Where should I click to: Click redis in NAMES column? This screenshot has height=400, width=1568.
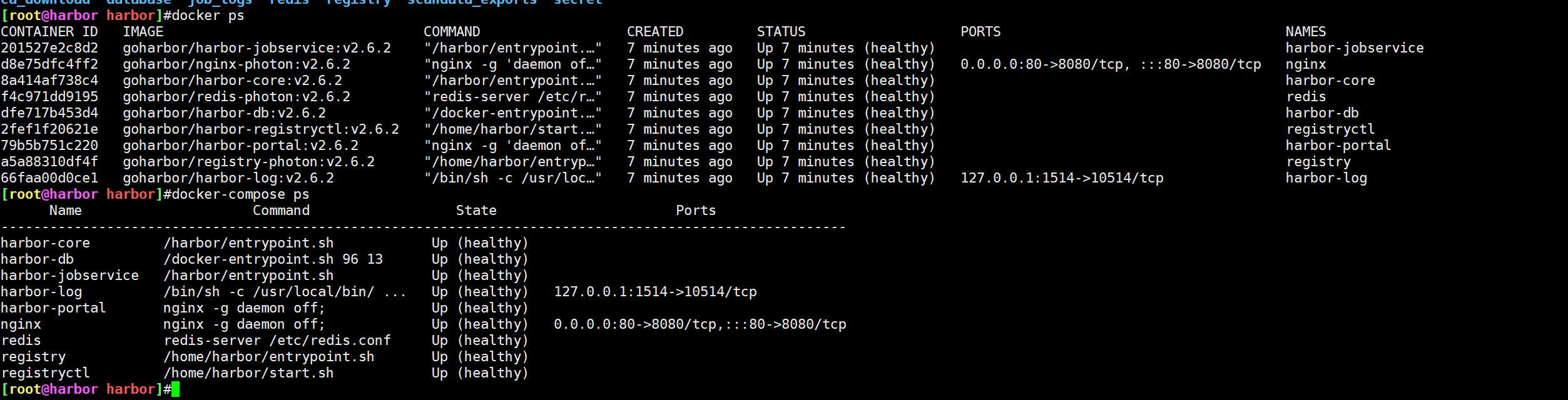(1306, 97)
